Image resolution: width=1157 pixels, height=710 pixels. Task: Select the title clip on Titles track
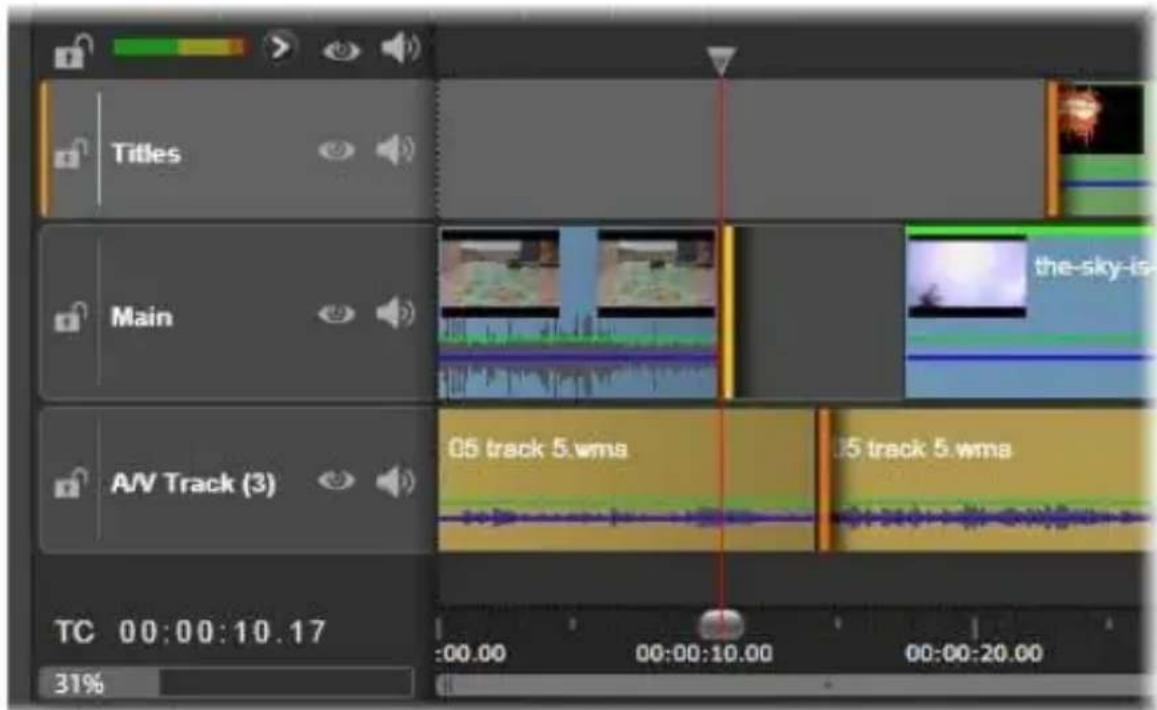[x=1103, y=149]
